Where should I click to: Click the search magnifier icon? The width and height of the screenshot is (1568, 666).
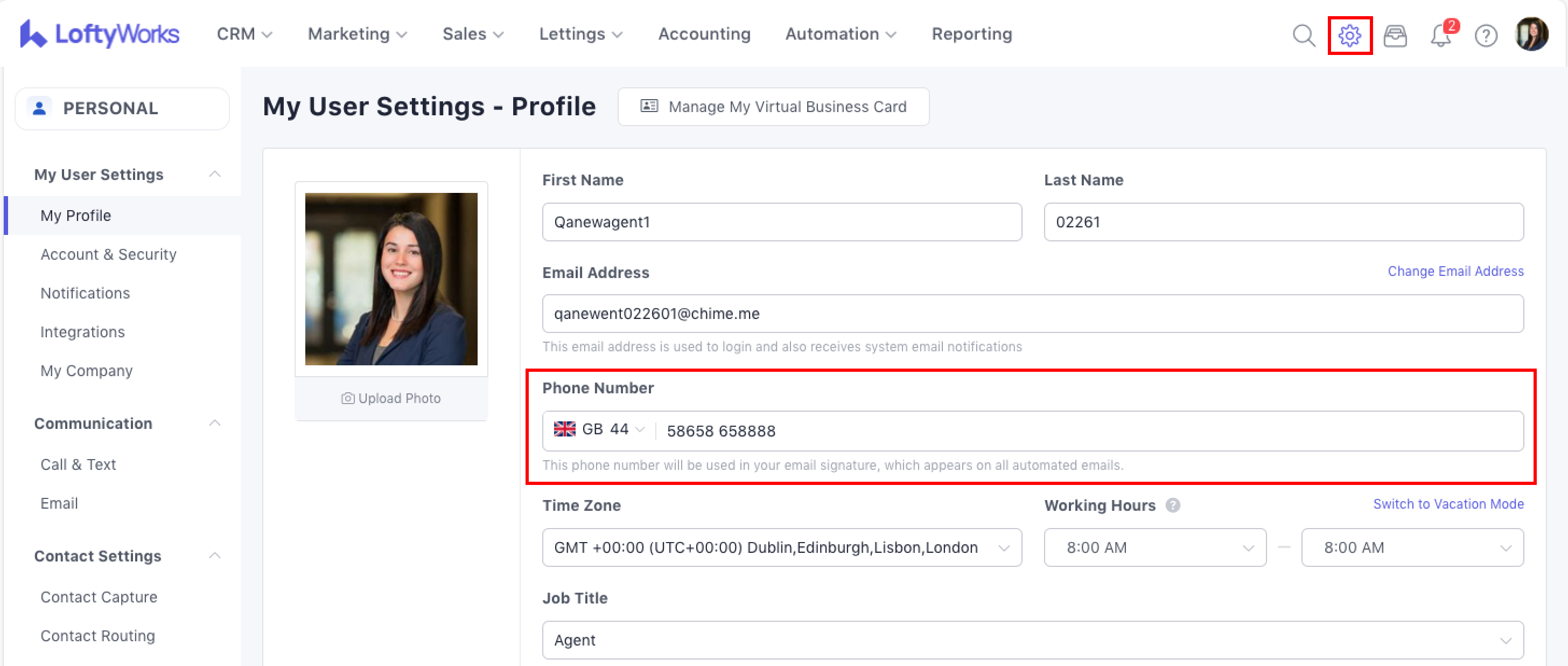pos(1303,36)
